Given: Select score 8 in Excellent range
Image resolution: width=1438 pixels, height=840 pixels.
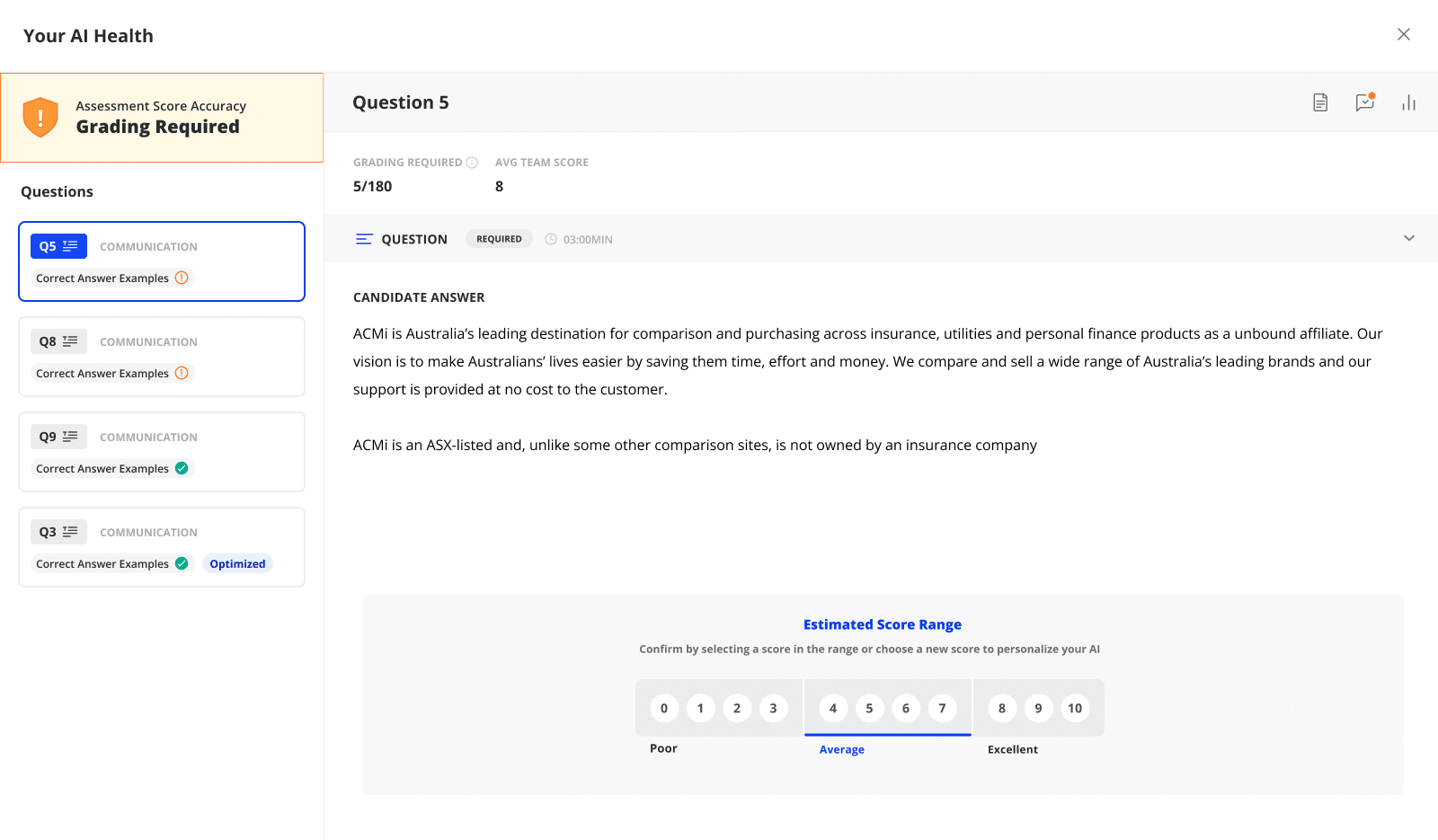Looking at the screenshot, I should [x=1002, y=708].
